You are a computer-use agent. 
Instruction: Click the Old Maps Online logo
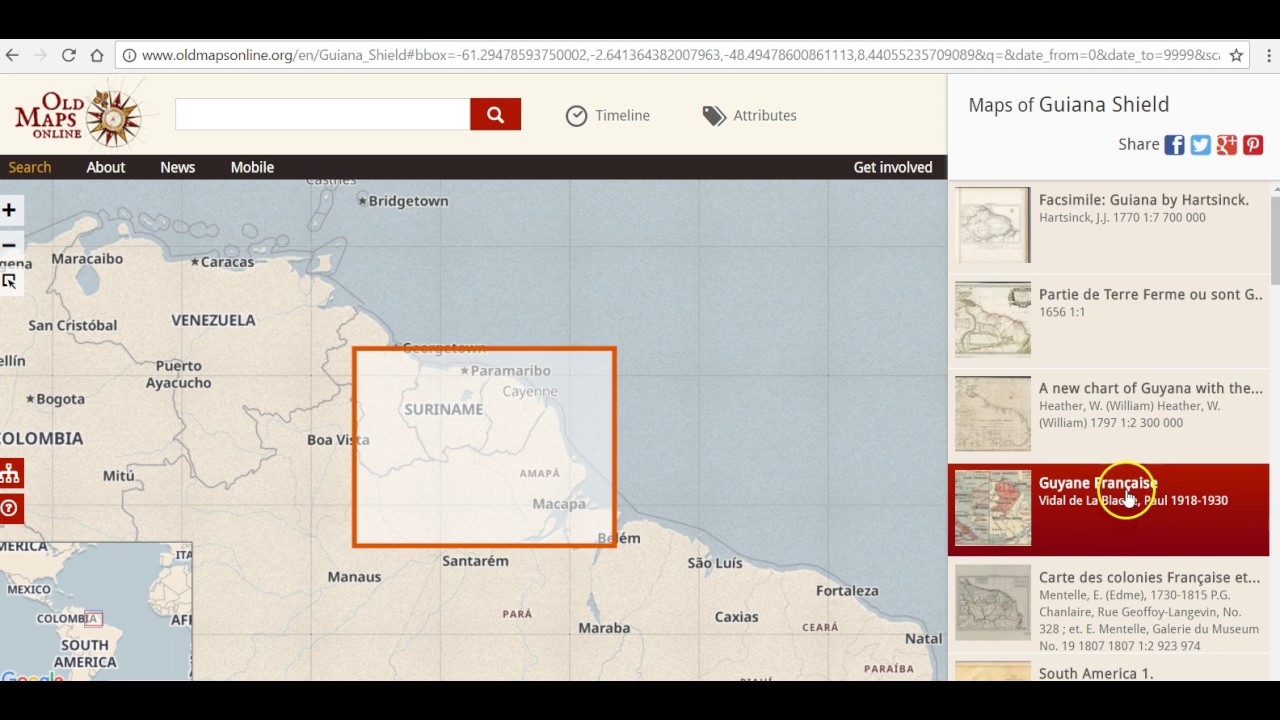[78, 116]
